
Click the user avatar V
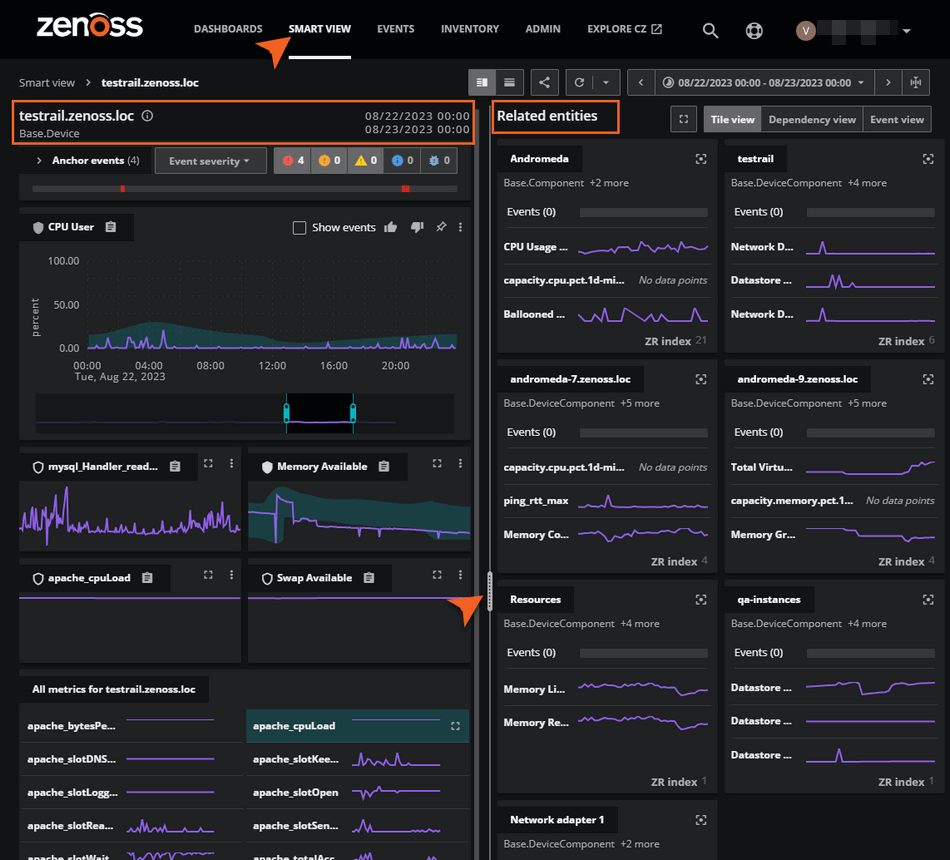[805, 30]
